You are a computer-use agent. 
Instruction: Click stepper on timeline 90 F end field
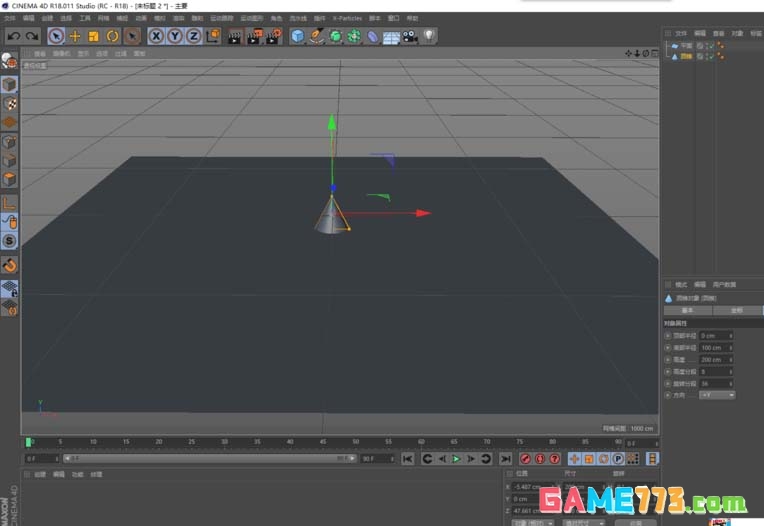392,459
